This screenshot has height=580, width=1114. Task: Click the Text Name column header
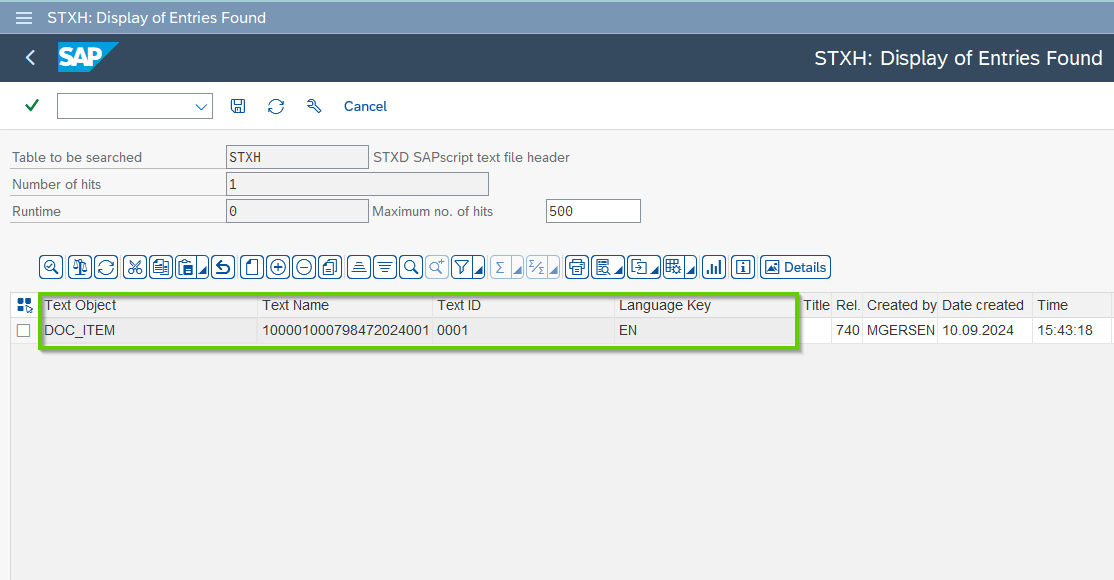[x=295, y=305]
